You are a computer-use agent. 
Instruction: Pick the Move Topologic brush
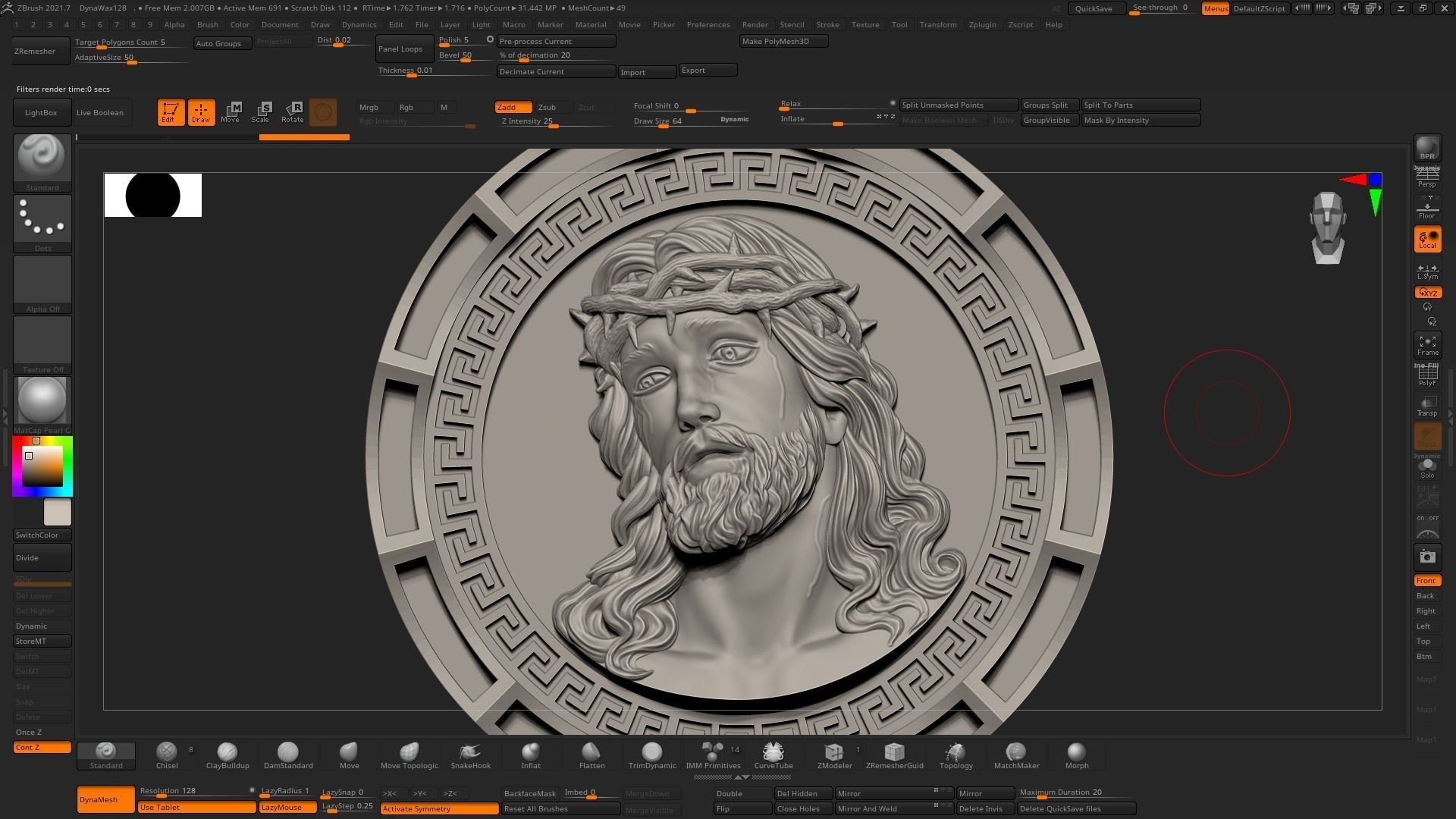pos(409,755)
